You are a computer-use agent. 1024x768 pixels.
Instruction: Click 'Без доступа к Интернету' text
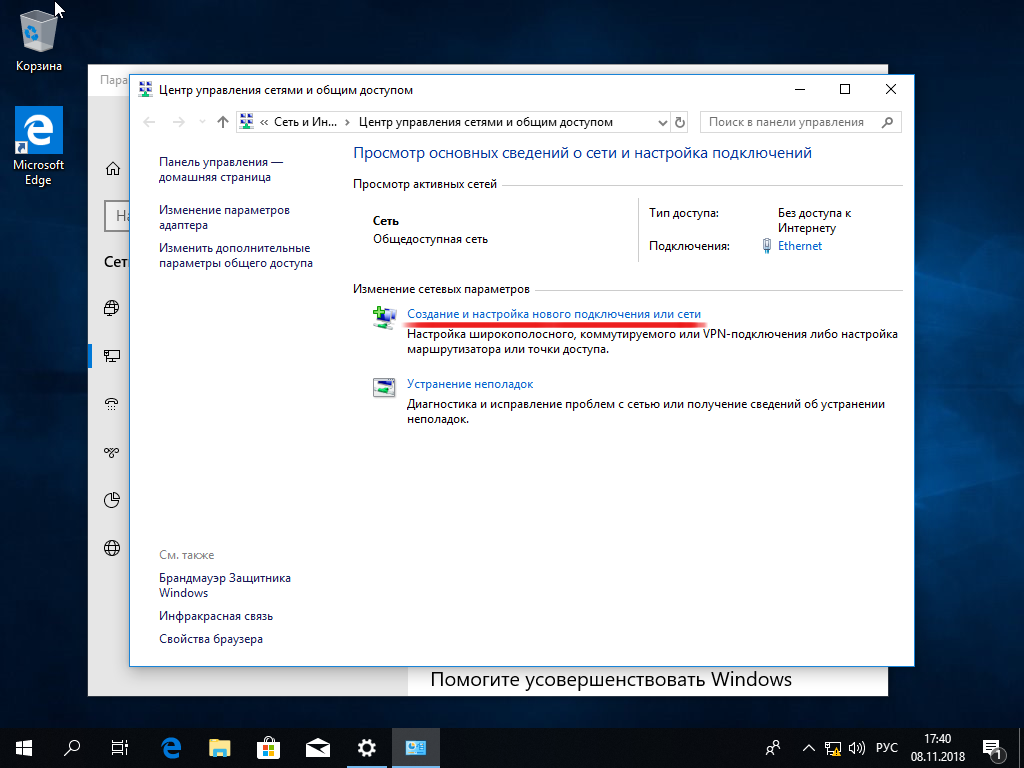[x=814, y=220]
